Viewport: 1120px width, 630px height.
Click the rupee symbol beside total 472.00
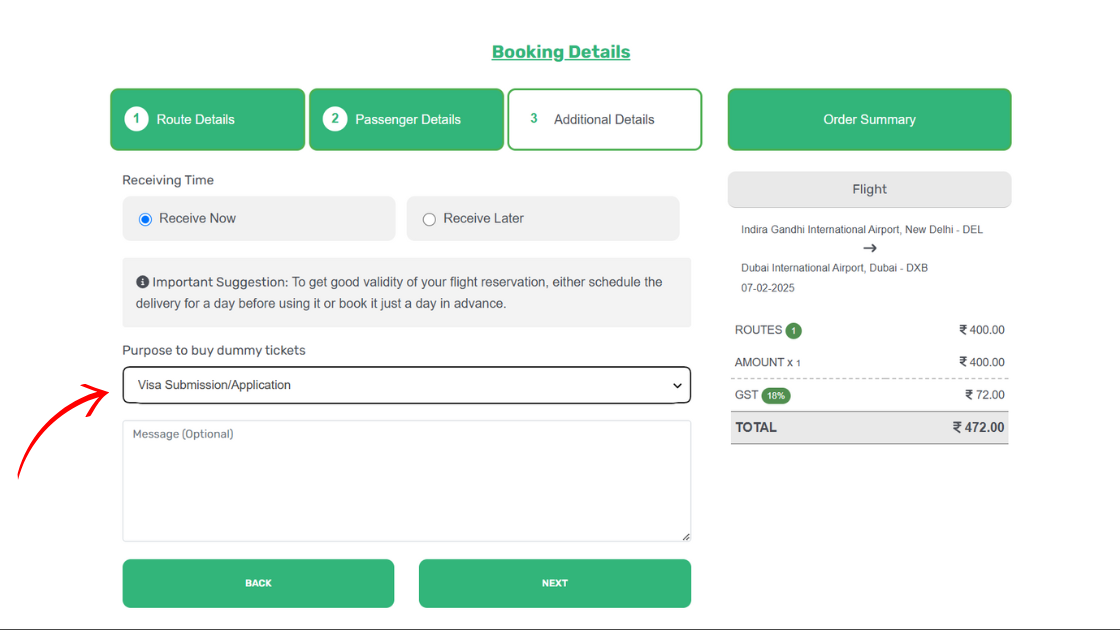[x=958, y=427]
